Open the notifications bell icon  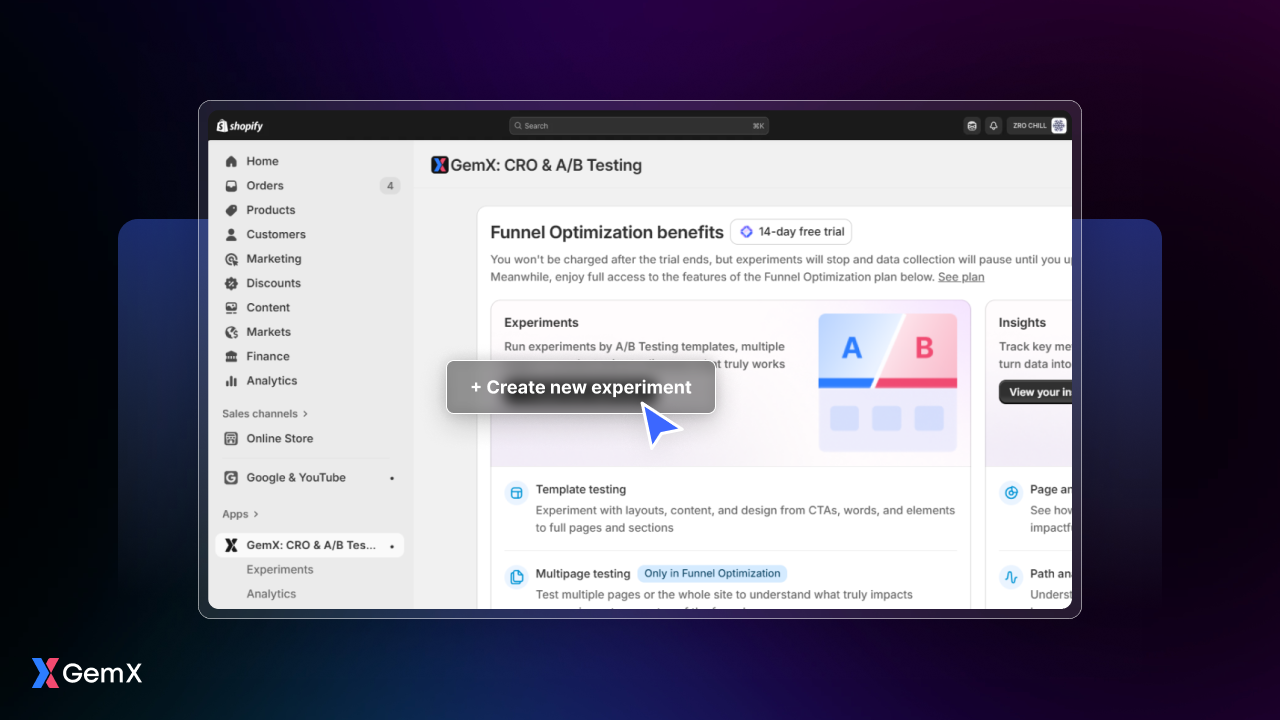(x=993, y=126)
